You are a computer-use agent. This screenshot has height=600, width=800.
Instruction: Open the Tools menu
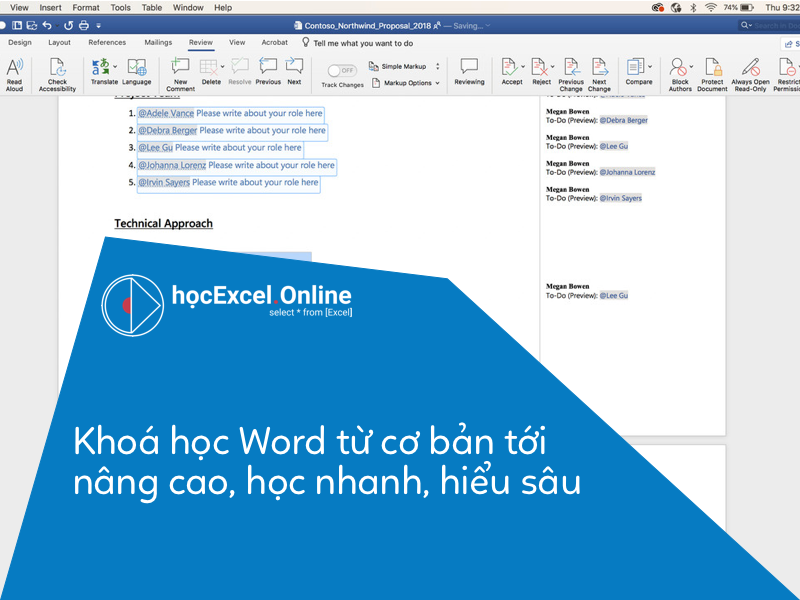tap(120, 8)
